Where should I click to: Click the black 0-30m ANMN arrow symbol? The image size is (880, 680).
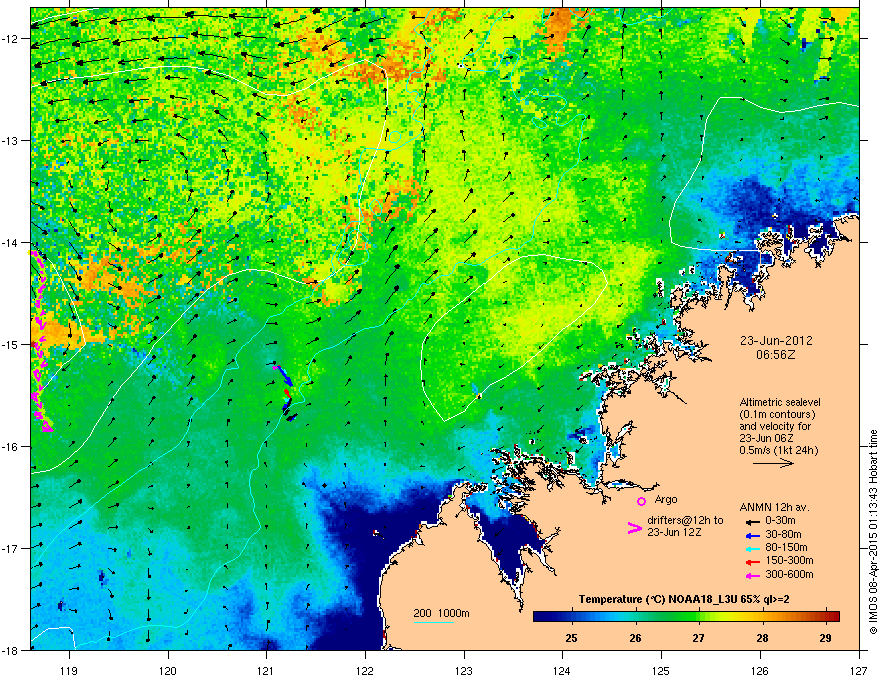point(752,521)
